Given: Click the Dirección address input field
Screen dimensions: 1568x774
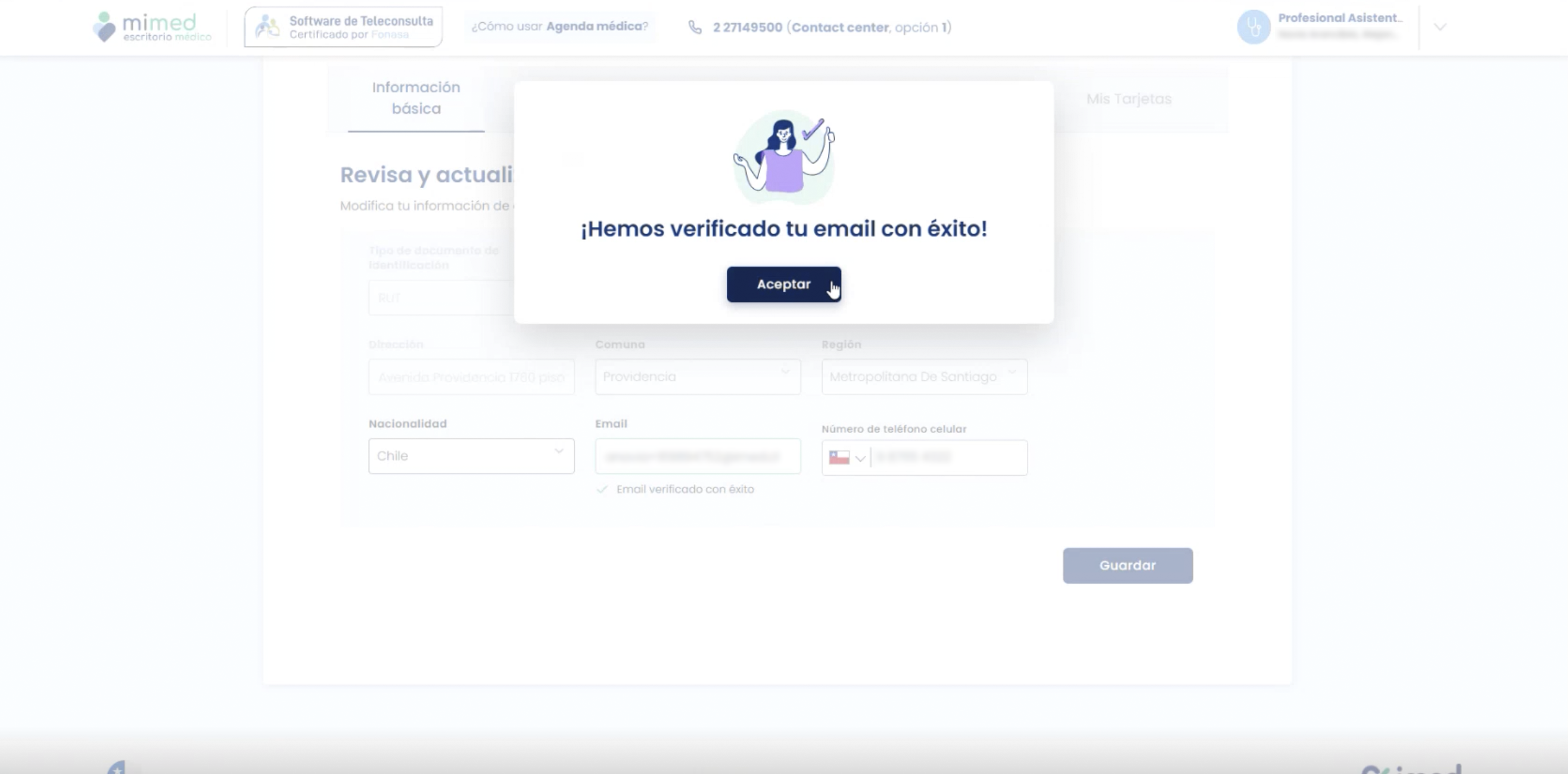Looking at the screenshot, I should 471,377.
